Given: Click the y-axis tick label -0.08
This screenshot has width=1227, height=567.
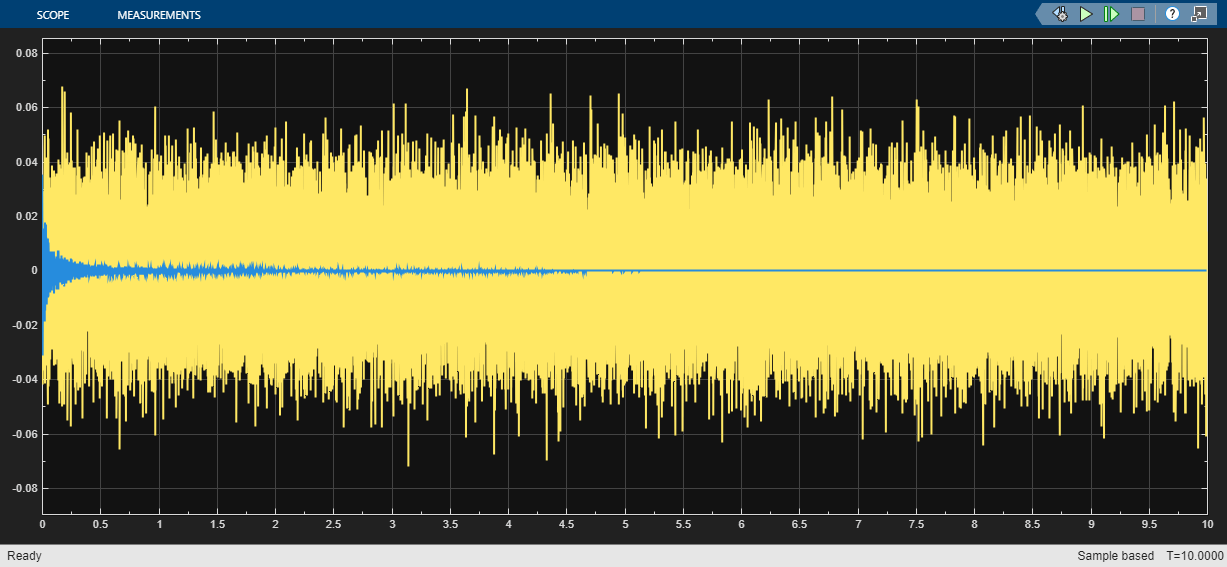Looking at the screenshot, I should point(24,488).
